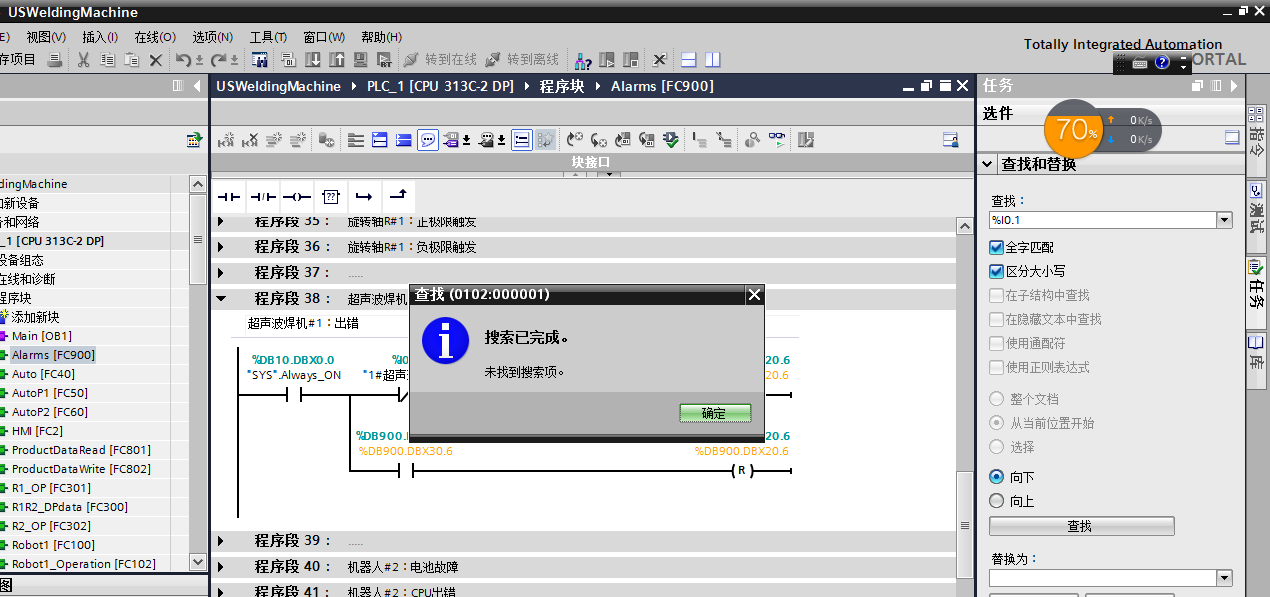This screenshot has height=597, width=1270.
Task: Insert a normally closed contact
Action: coord(263,197)
